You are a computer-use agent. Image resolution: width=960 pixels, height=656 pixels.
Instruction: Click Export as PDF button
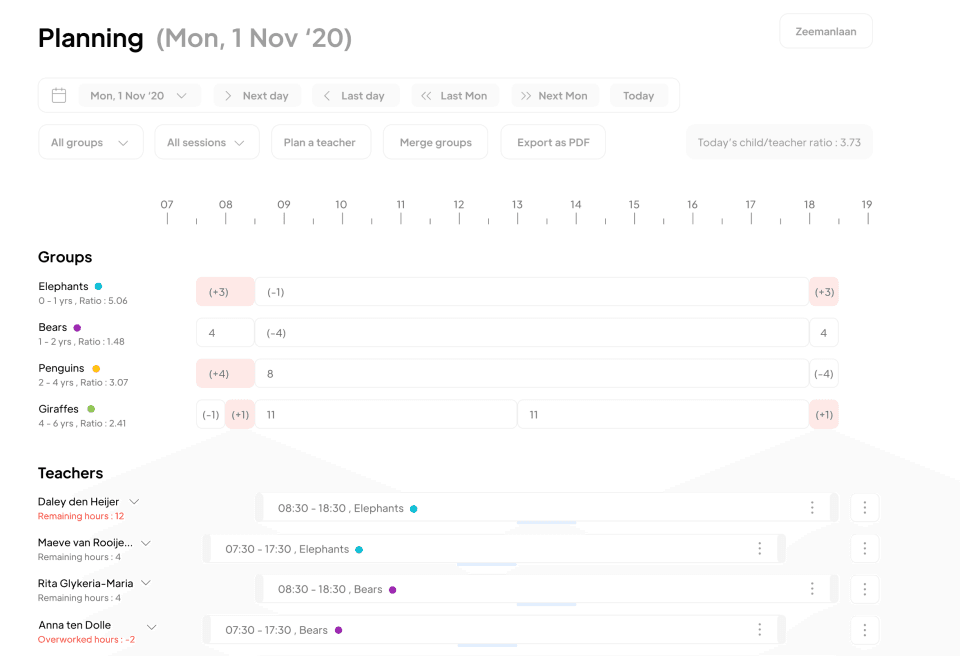[553, 142]
